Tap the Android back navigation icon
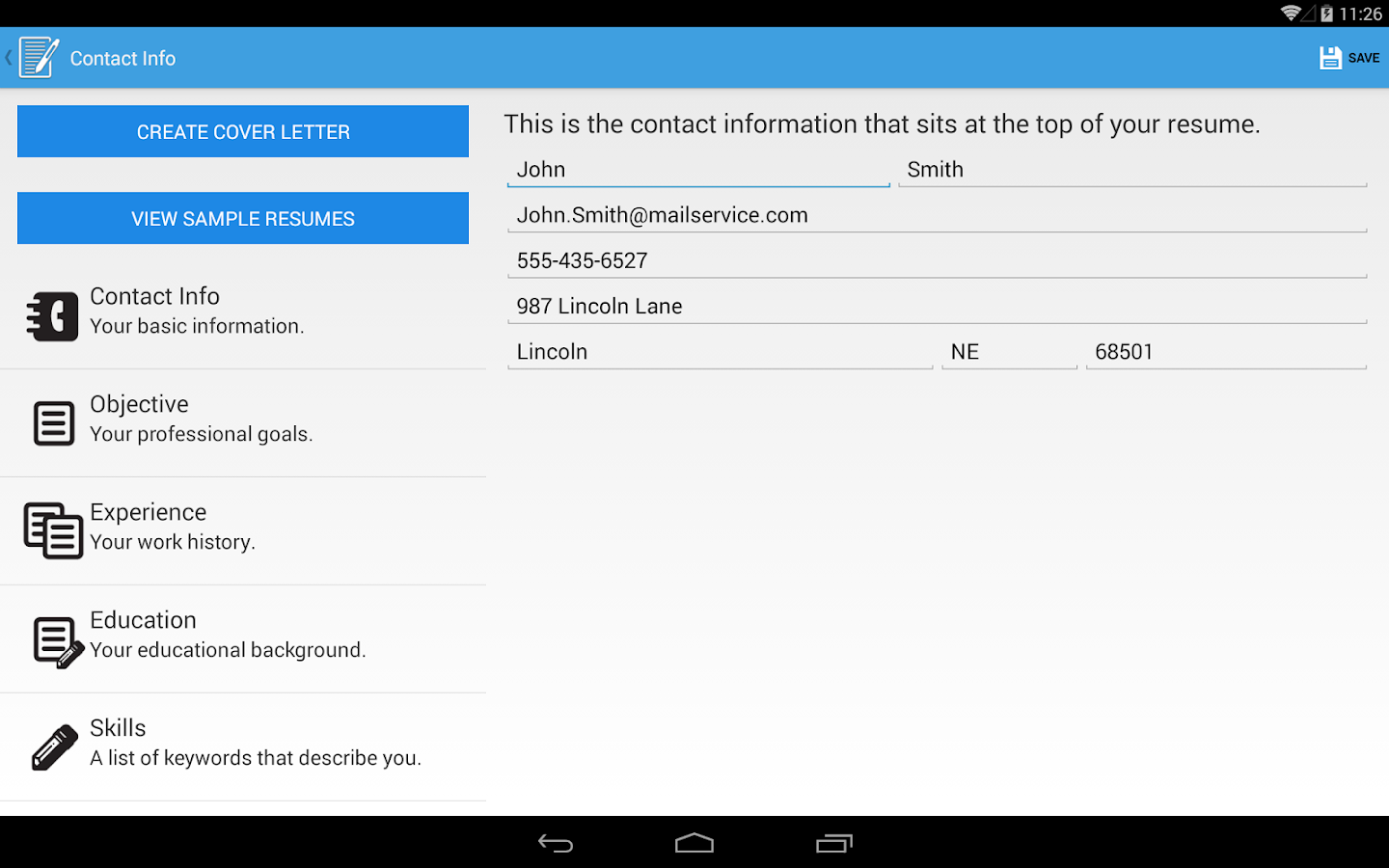1389x868 pixels. coord(556,844)
